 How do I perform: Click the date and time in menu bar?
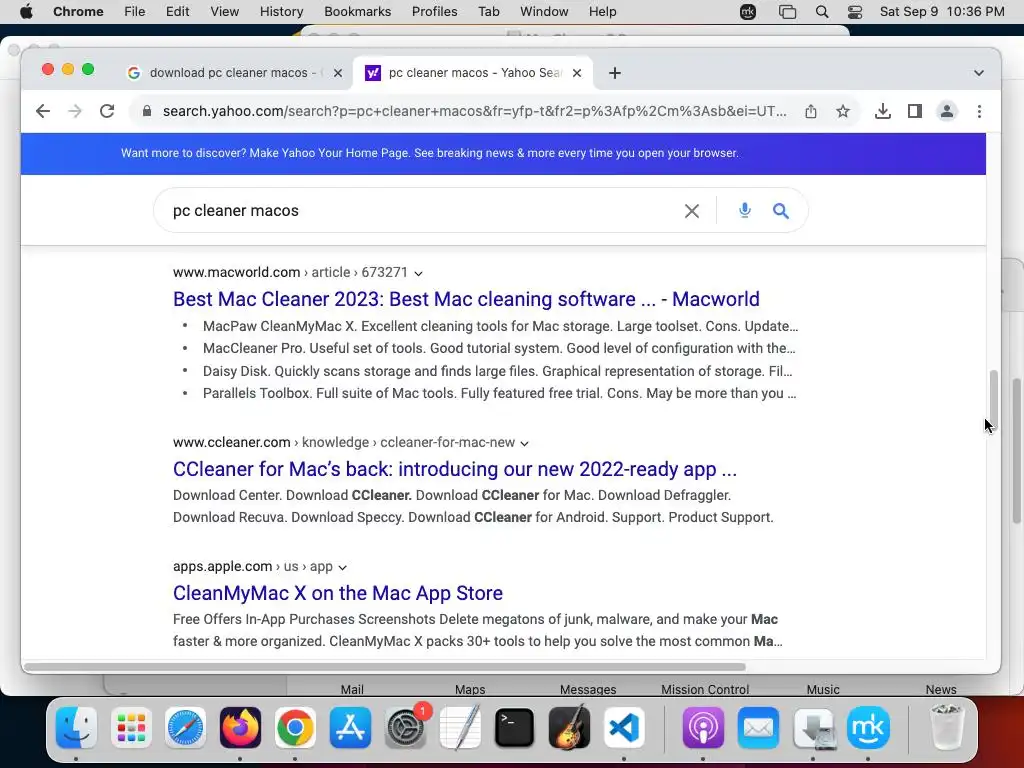(942, 12)
